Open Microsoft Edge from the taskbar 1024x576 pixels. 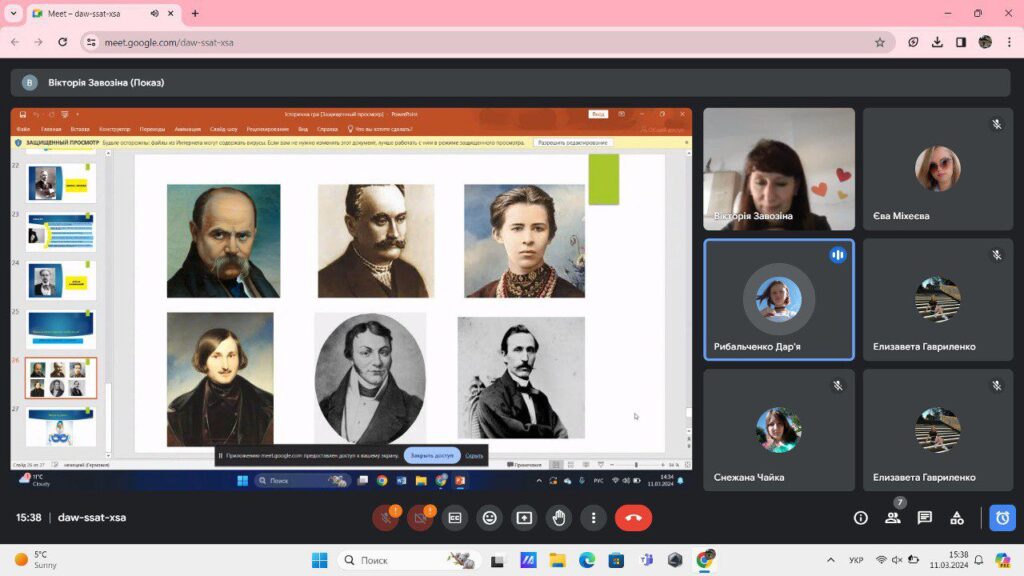(586, 560)
